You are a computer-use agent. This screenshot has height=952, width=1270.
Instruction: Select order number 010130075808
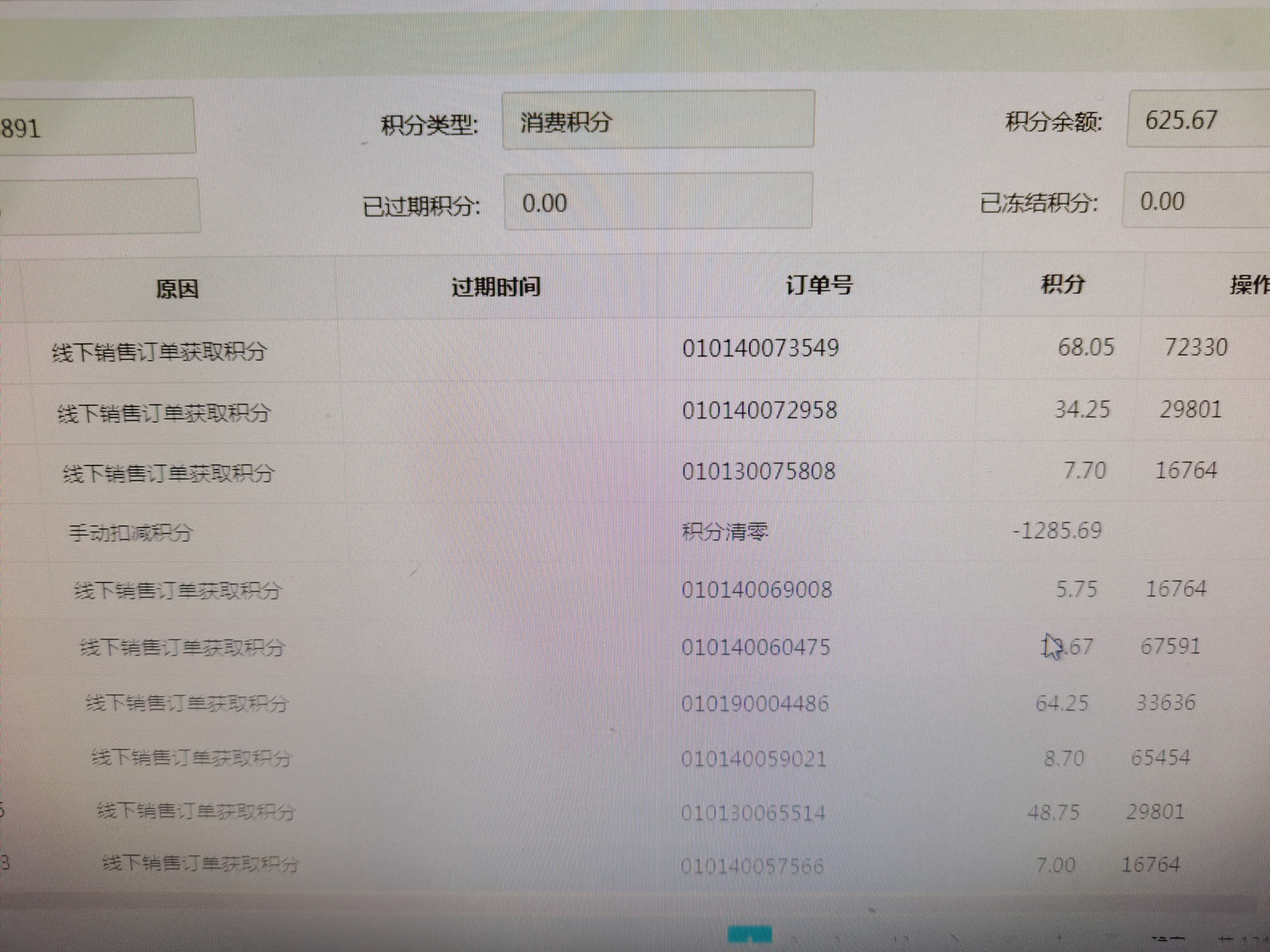pos(758,471)
